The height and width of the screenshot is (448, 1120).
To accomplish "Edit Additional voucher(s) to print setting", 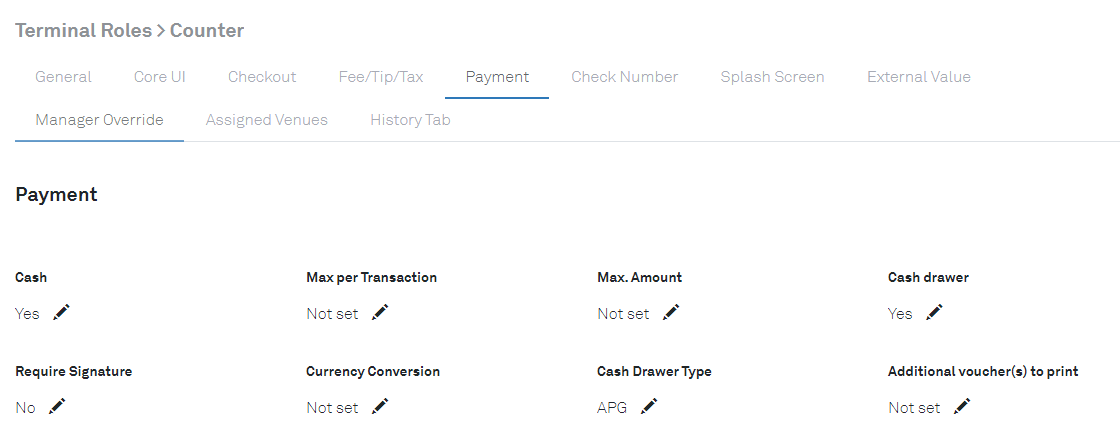I will pos(962,407).
